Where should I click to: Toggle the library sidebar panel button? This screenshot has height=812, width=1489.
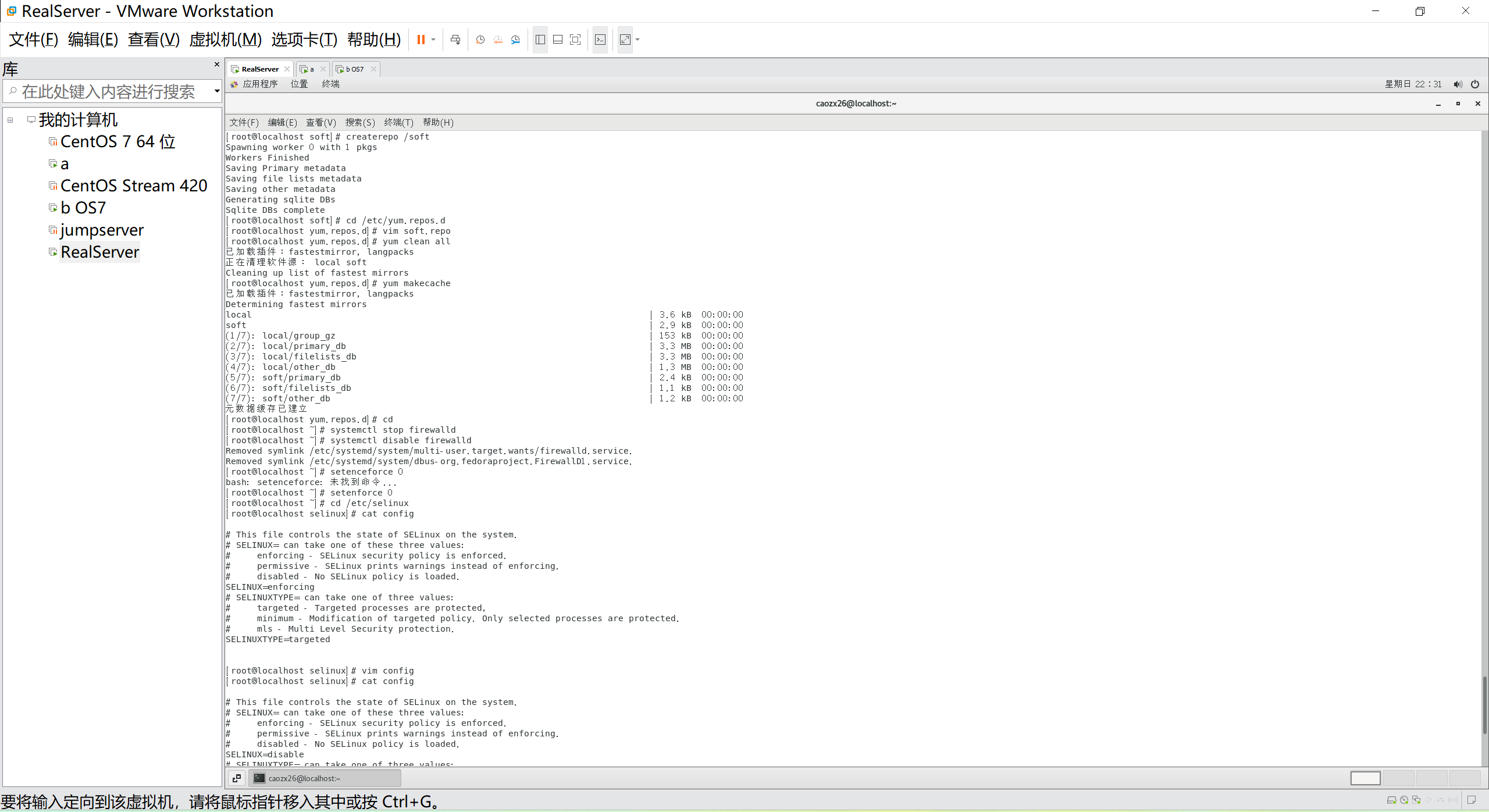click(540, 40)
